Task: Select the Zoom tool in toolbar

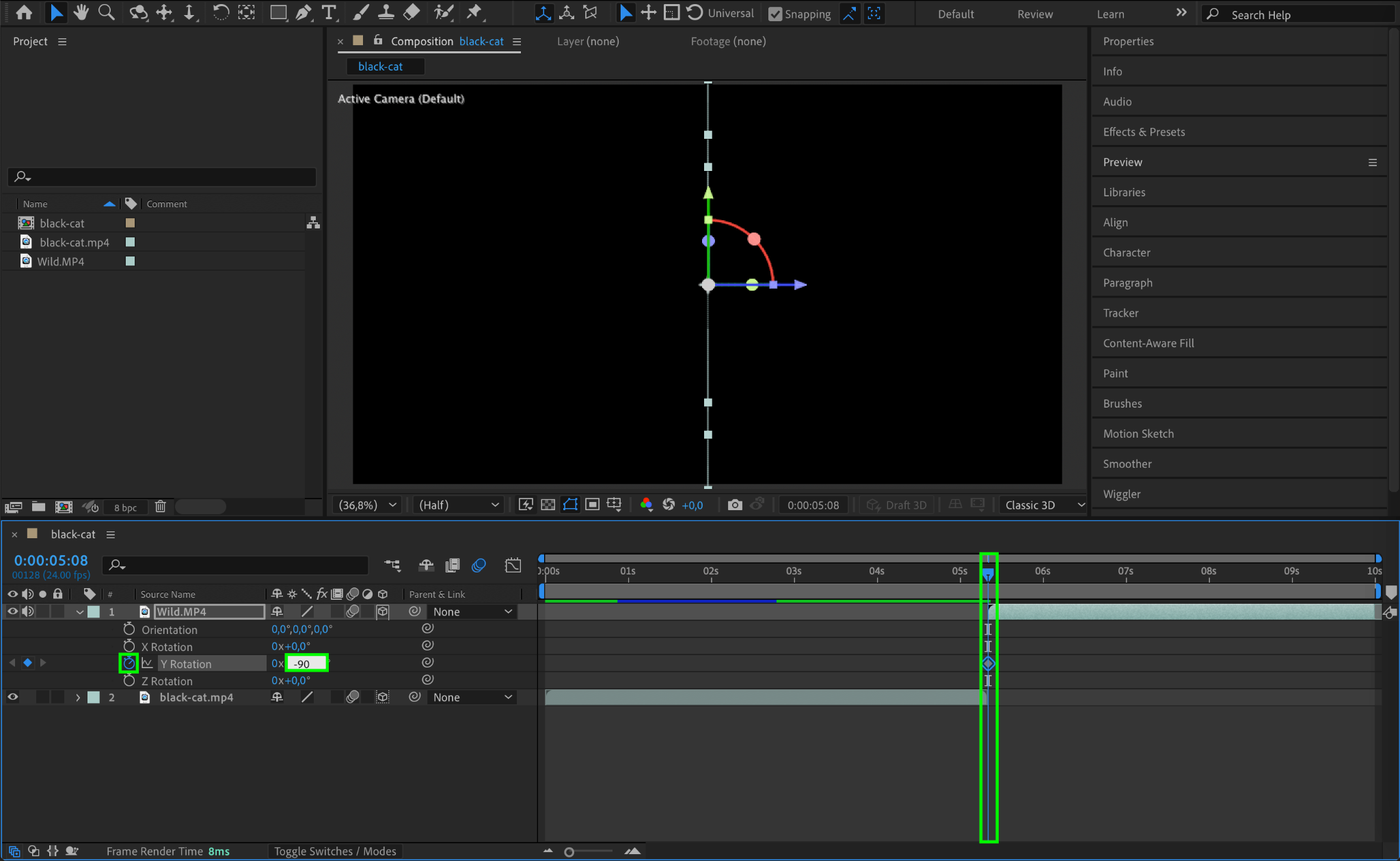Action: [107, 12]
